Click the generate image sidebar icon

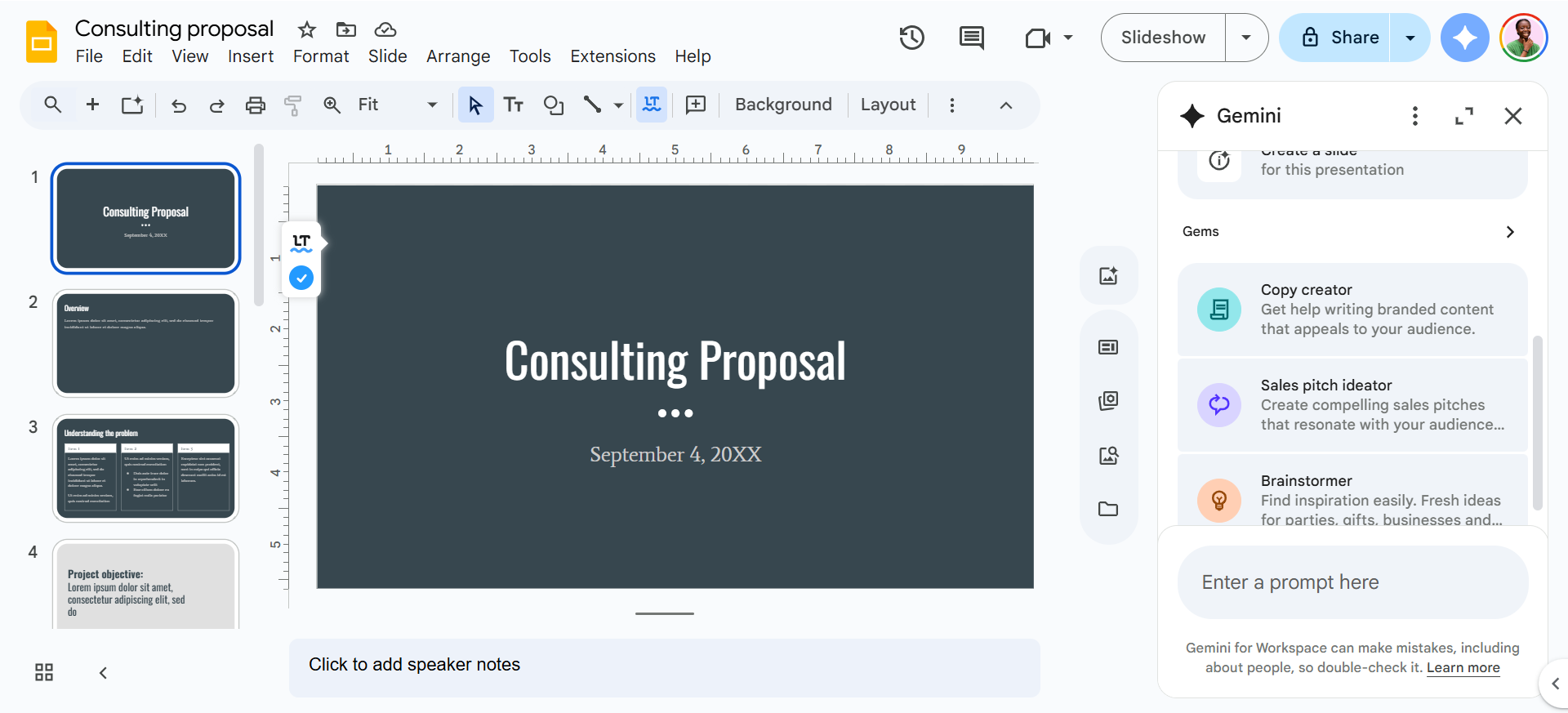[1108, 275]
